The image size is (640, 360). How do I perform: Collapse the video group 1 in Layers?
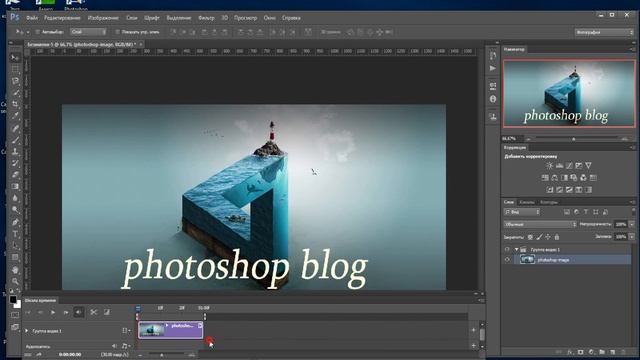click(516, 249)
